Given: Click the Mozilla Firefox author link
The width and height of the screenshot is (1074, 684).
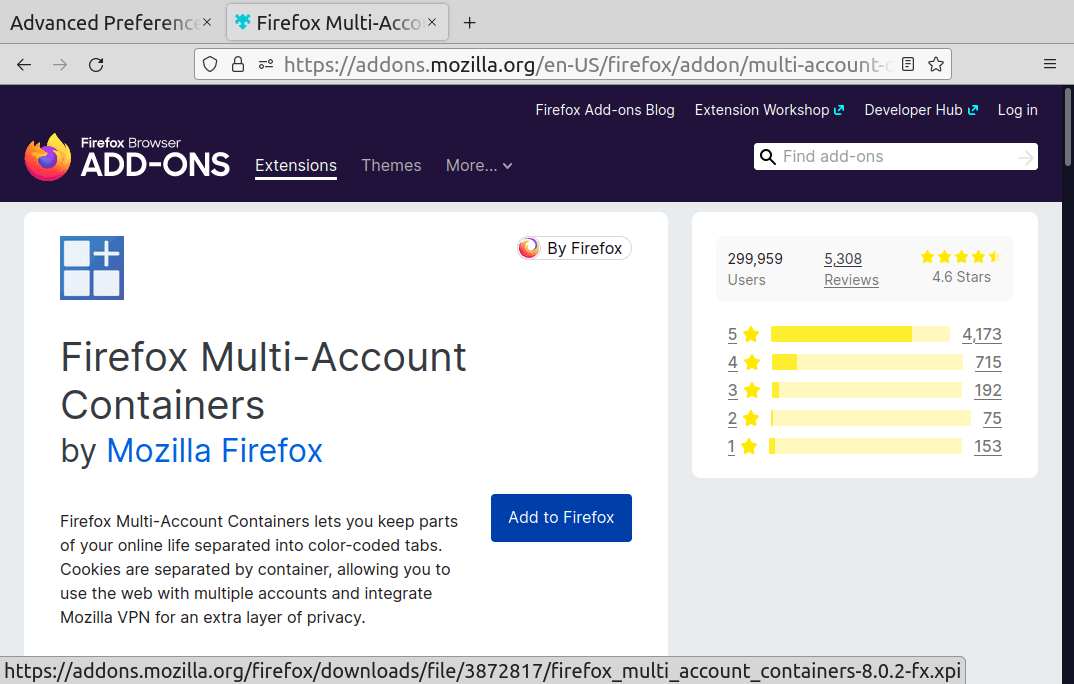Looking at the screenshot, I should point(214,451).
